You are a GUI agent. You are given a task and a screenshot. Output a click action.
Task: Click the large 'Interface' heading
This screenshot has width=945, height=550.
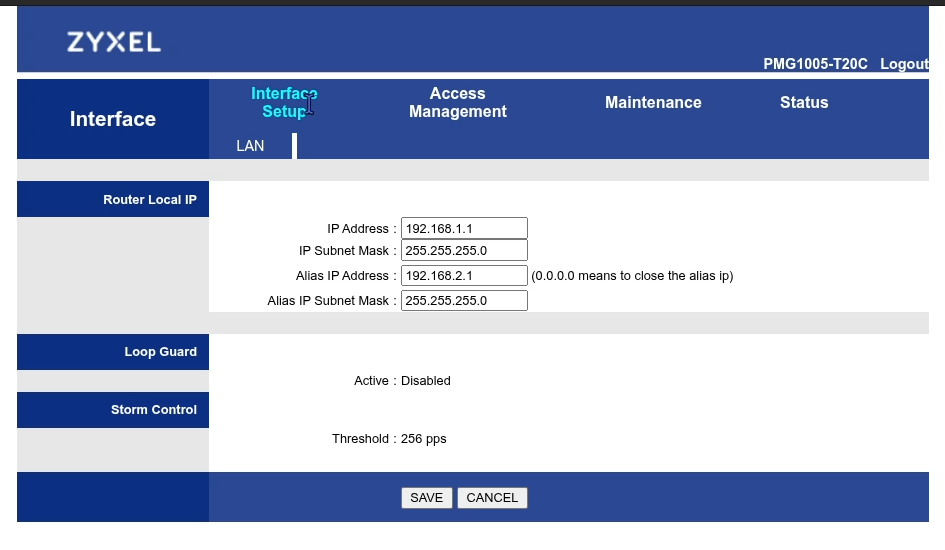tap(113, 119)
